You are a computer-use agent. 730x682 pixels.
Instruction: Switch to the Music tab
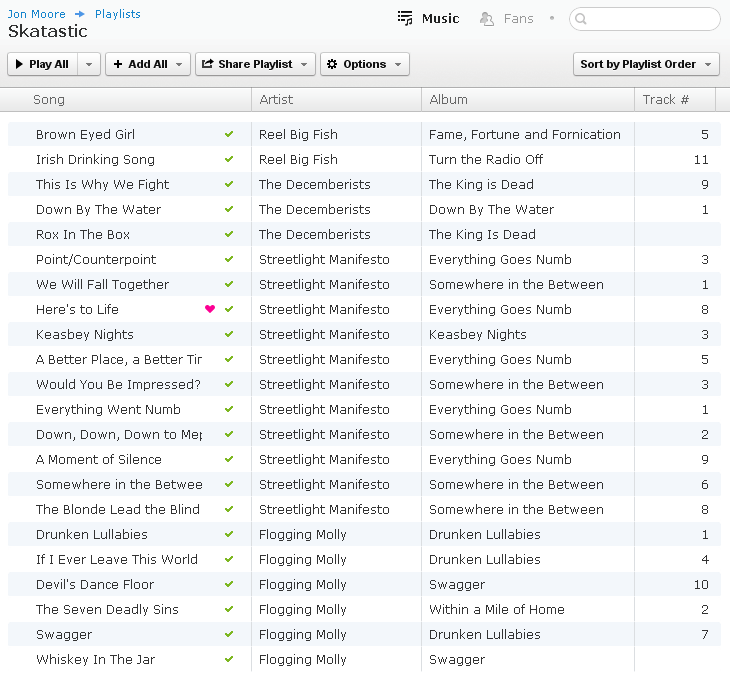coord(429,19)
